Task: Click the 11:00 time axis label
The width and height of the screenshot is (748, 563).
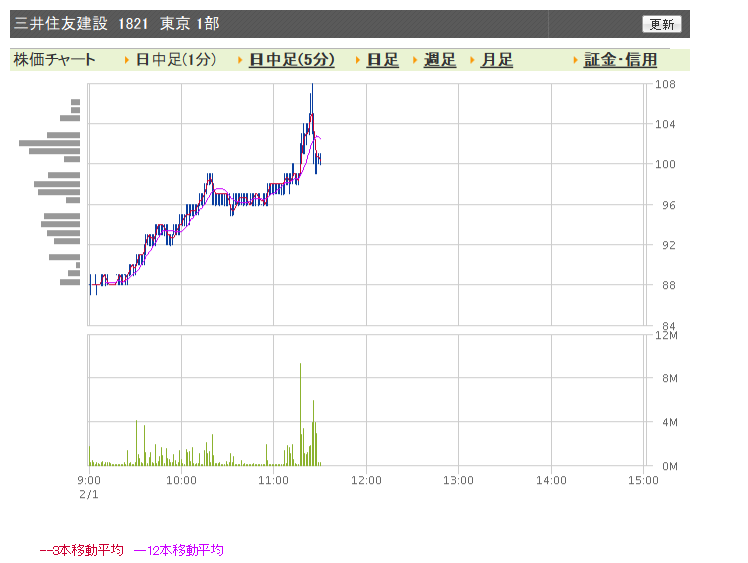Action: point(273,480)
